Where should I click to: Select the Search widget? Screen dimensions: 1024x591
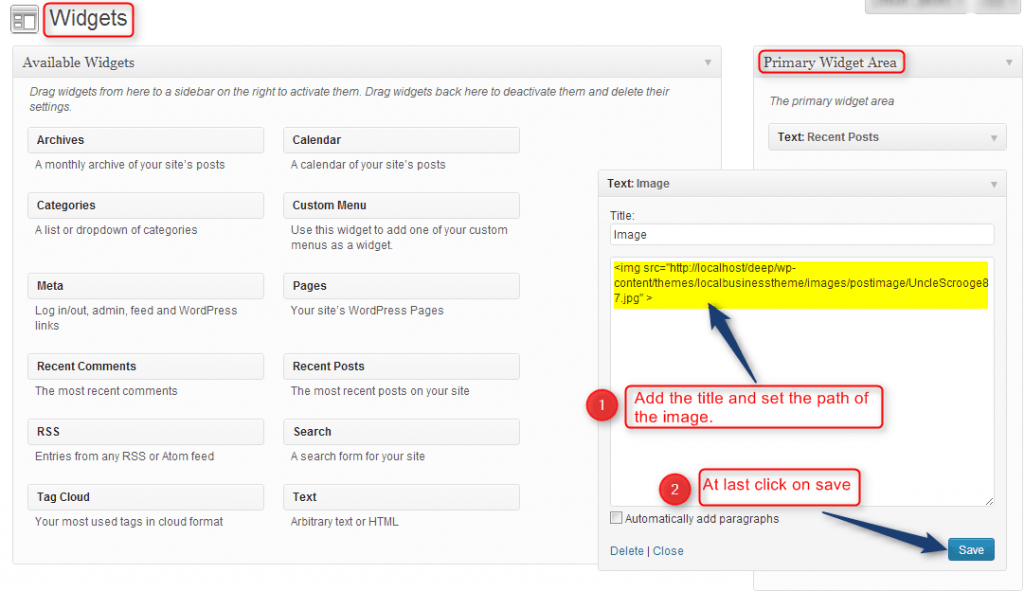click(401, 431)
